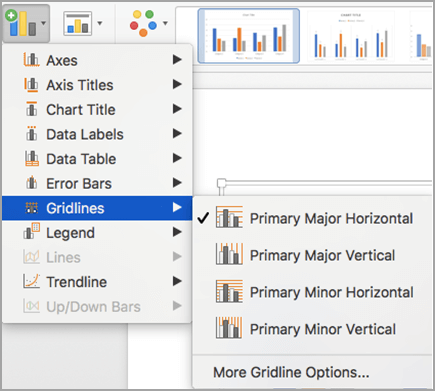Click the Primary Minor Vertical gridline icon
The height and width of the screenshot is (391, 435).
click(x=229, y=328)
